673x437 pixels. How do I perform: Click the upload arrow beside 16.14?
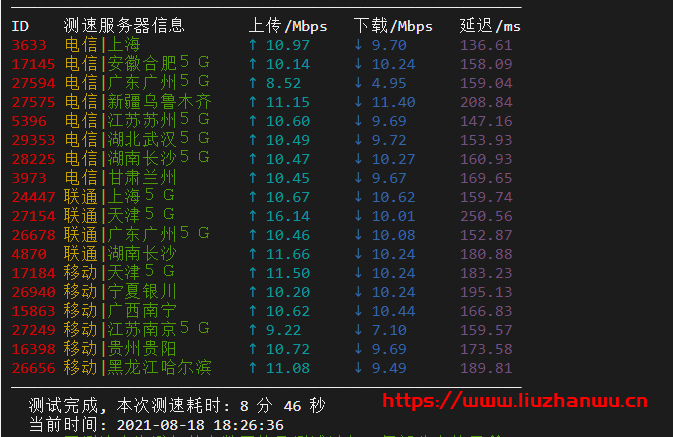click(x=253, y=215)
